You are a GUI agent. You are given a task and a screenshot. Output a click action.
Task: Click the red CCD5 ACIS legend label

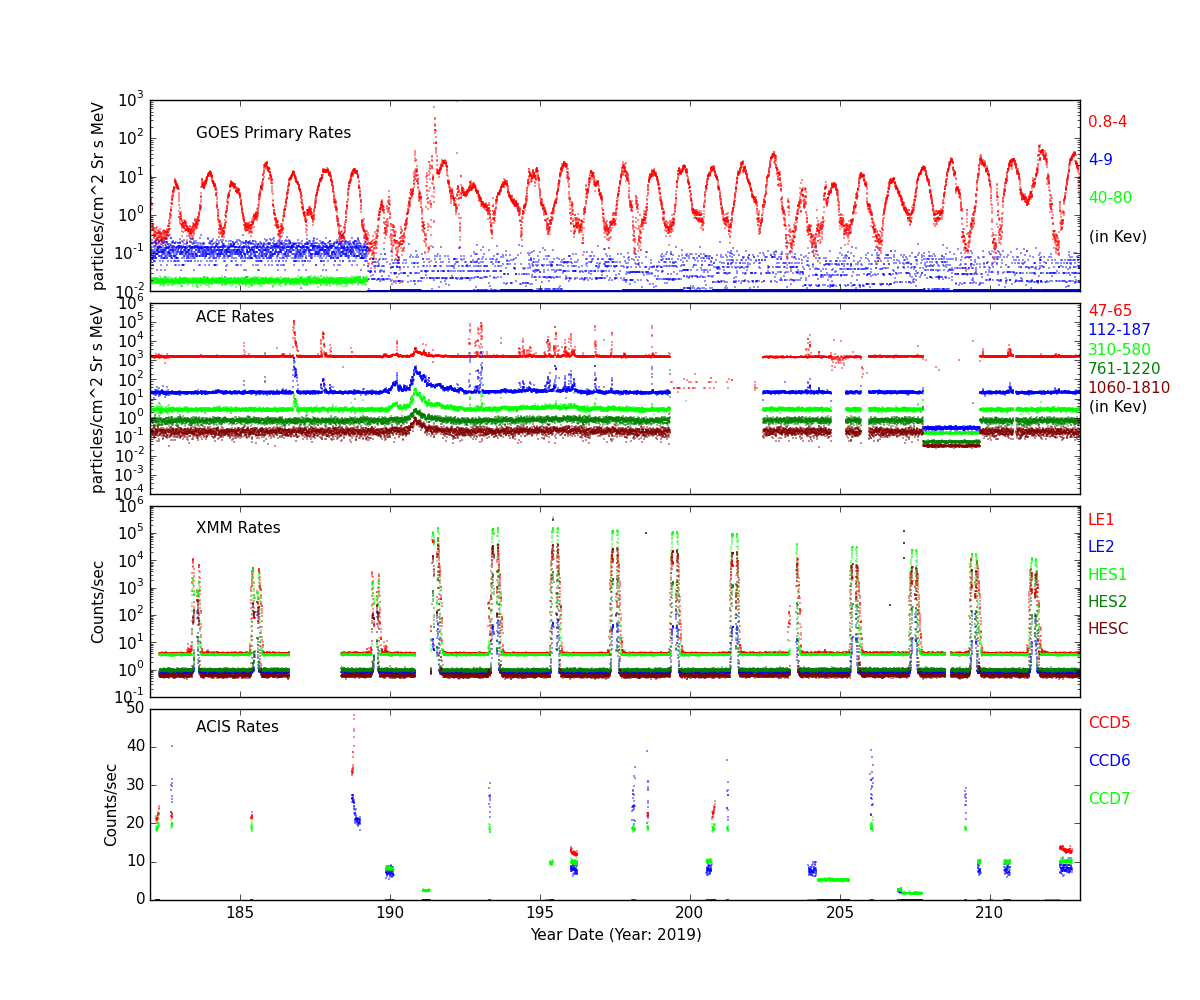pos(1109,723)
